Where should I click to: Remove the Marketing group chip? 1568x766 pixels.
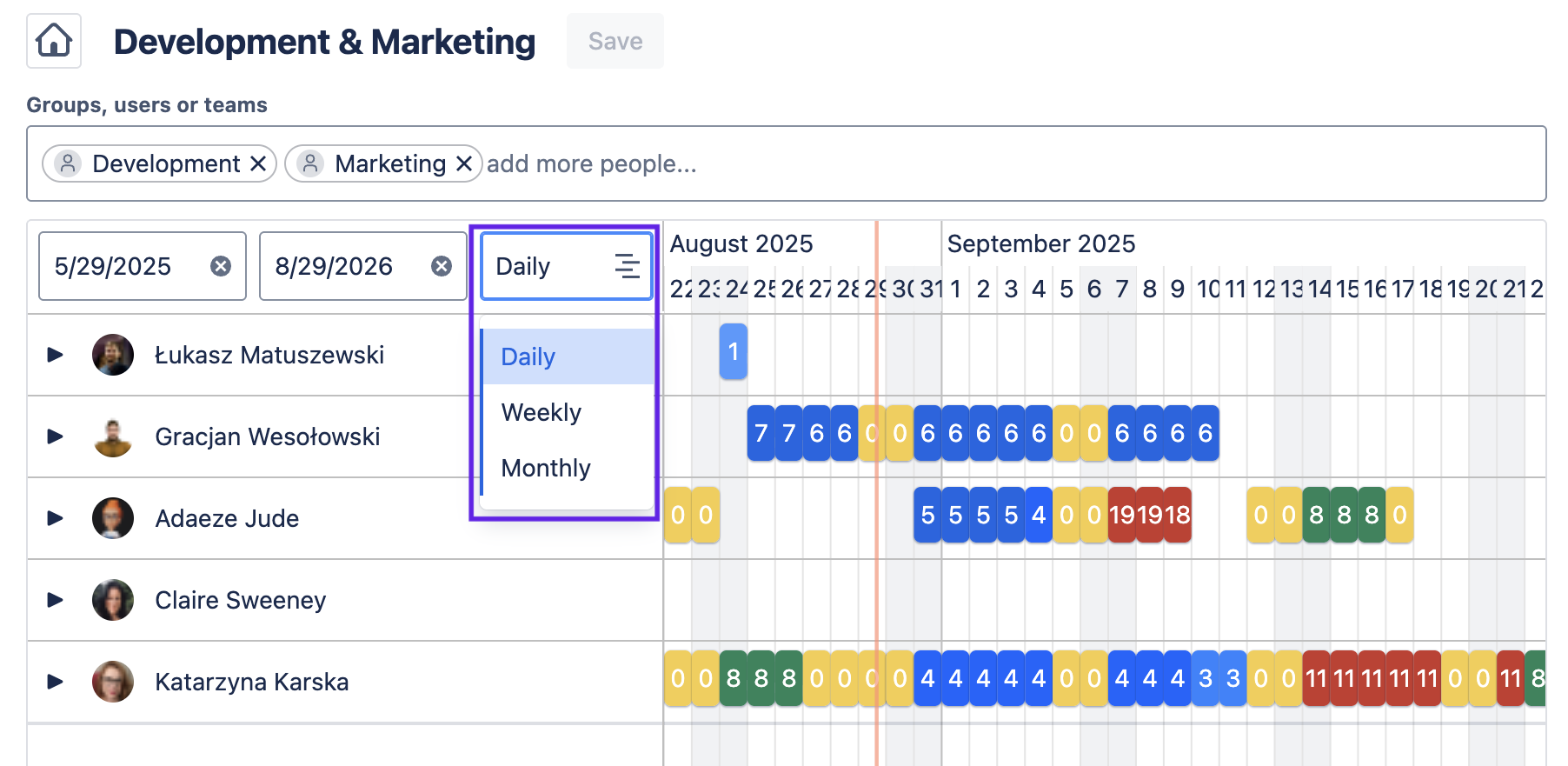[464, 163]
